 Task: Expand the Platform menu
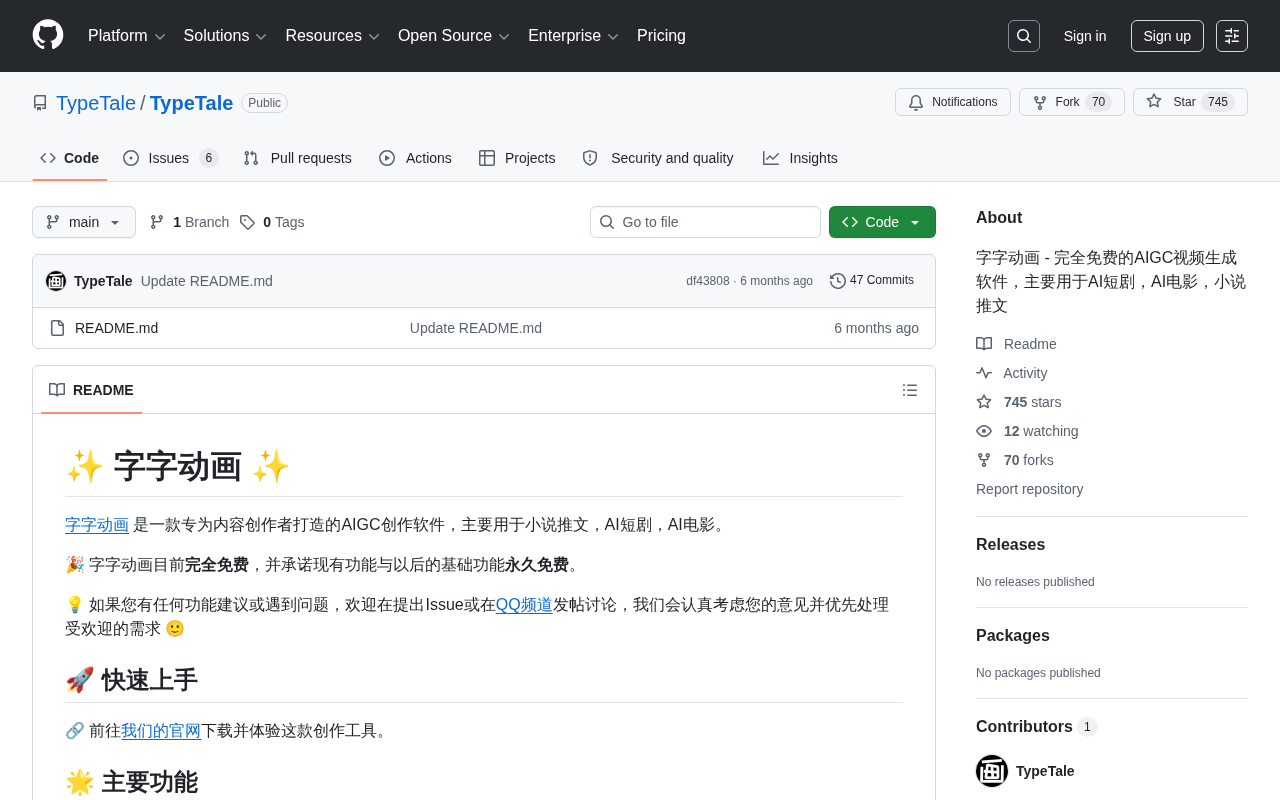pos(127,36)
